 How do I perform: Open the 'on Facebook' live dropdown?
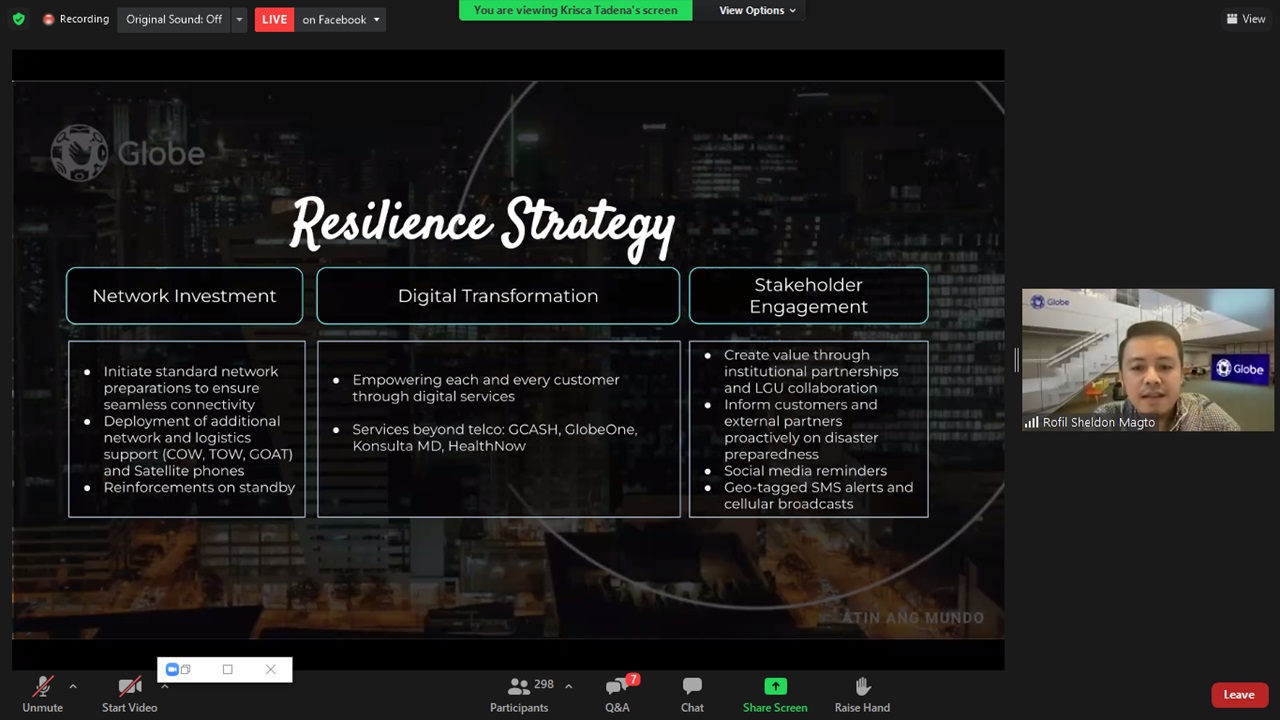click(341, 19)
